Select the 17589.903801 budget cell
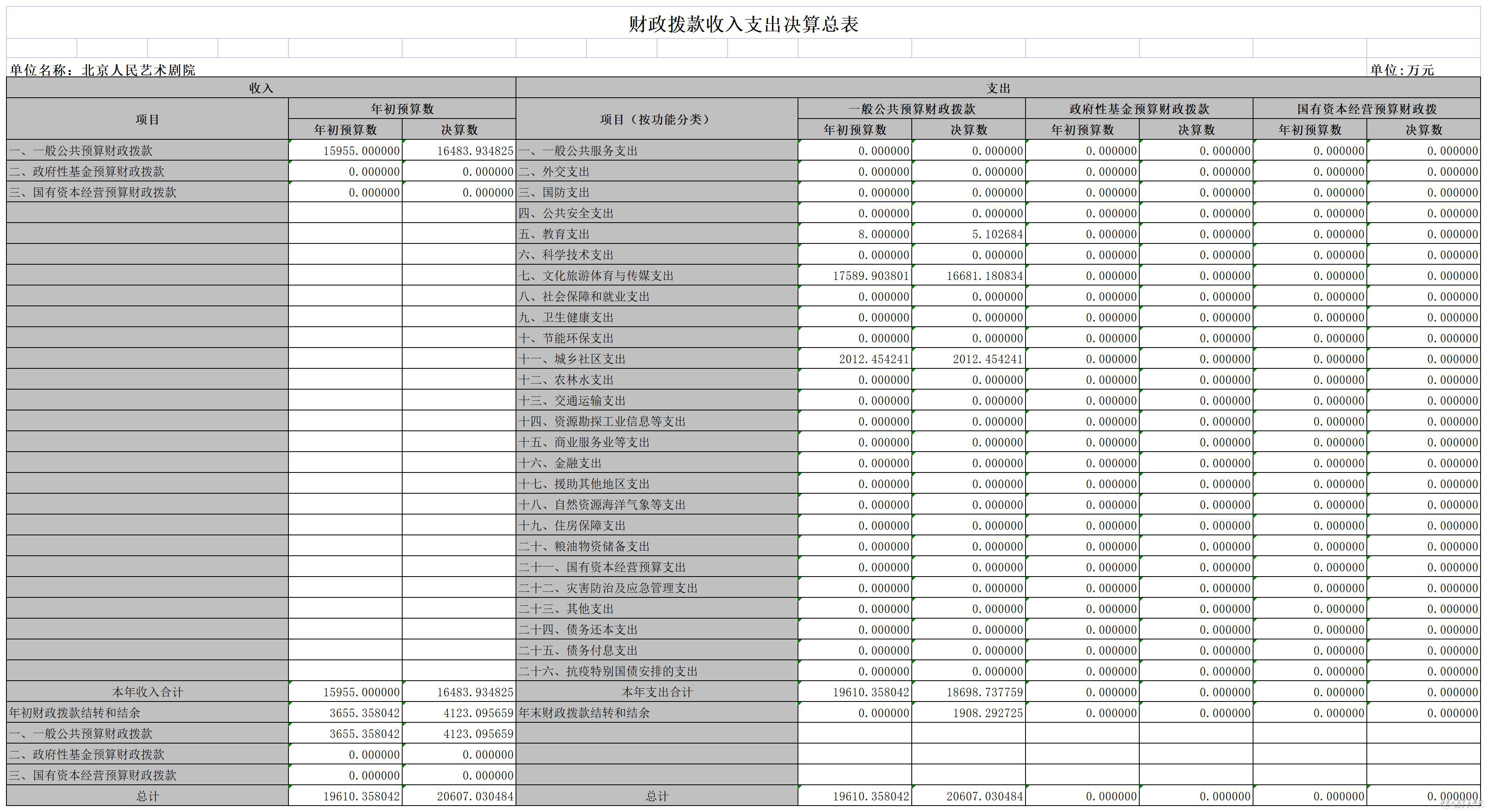This screenshot has height=812, width=1487. coord(855,275)
